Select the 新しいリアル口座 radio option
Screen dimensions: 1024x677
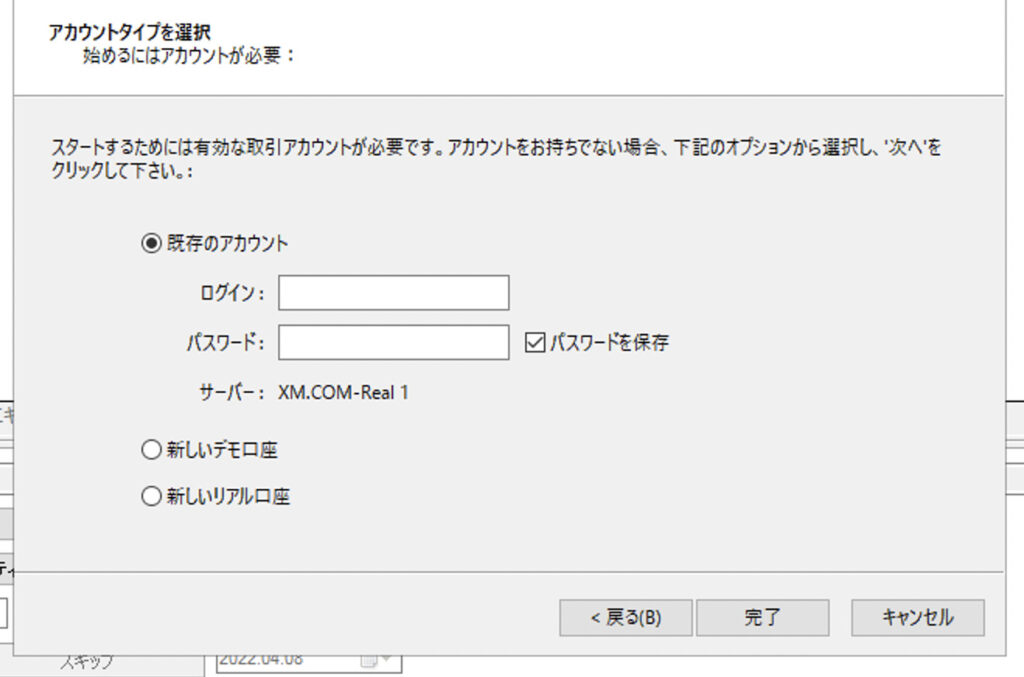[152, 496]
